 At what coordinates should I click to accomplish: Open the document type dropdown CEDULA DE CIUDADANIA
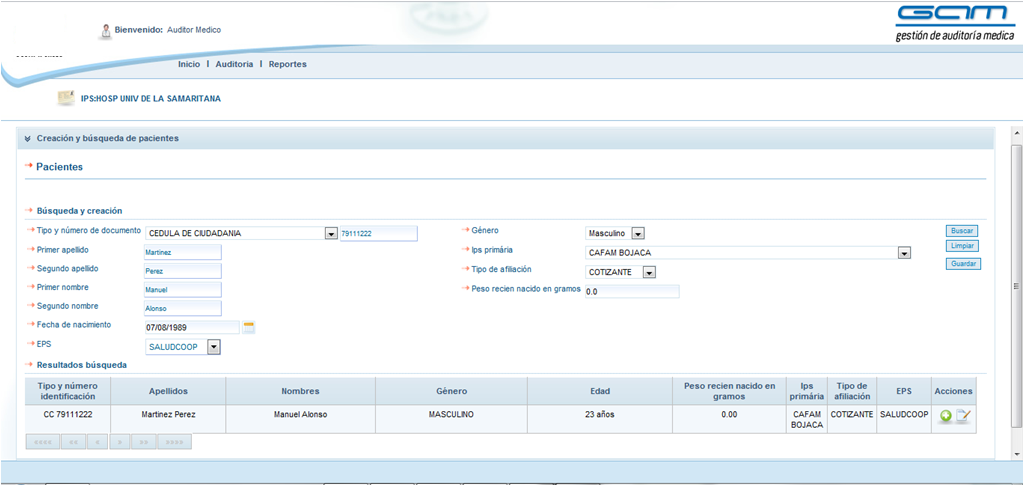[x=330, y=234]
